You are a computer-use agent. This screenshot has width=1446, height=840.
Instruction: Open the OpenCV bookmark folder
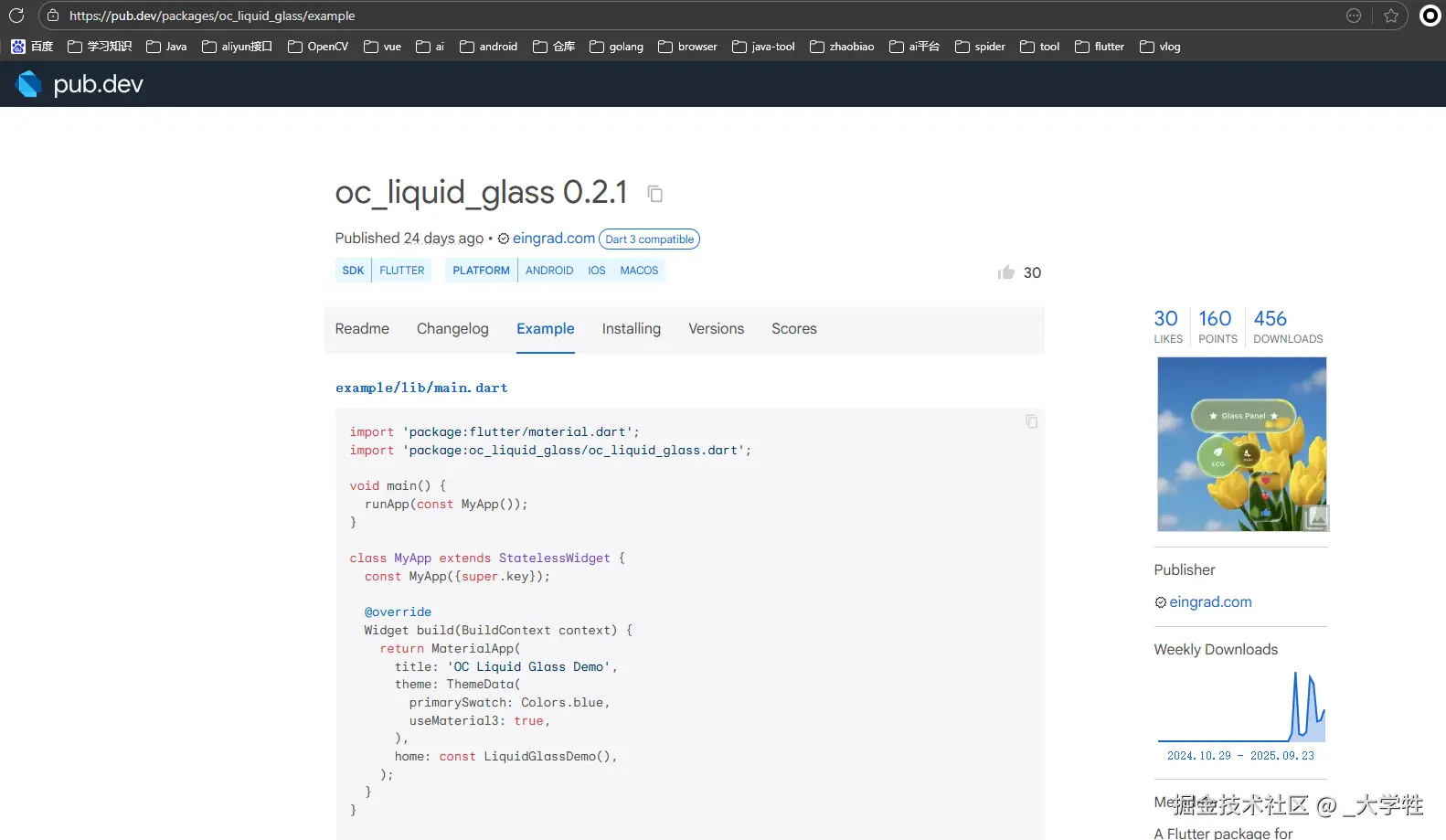[x=318, y=47]
